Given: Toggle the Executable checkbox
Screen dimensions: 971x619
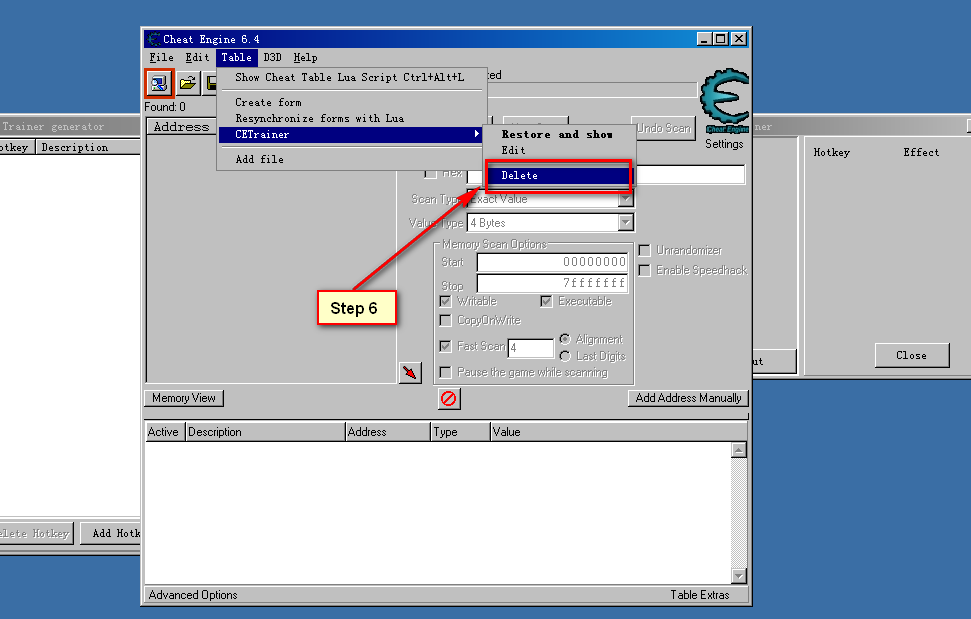Looking at the screenshot, I should [x=546, y=301].
